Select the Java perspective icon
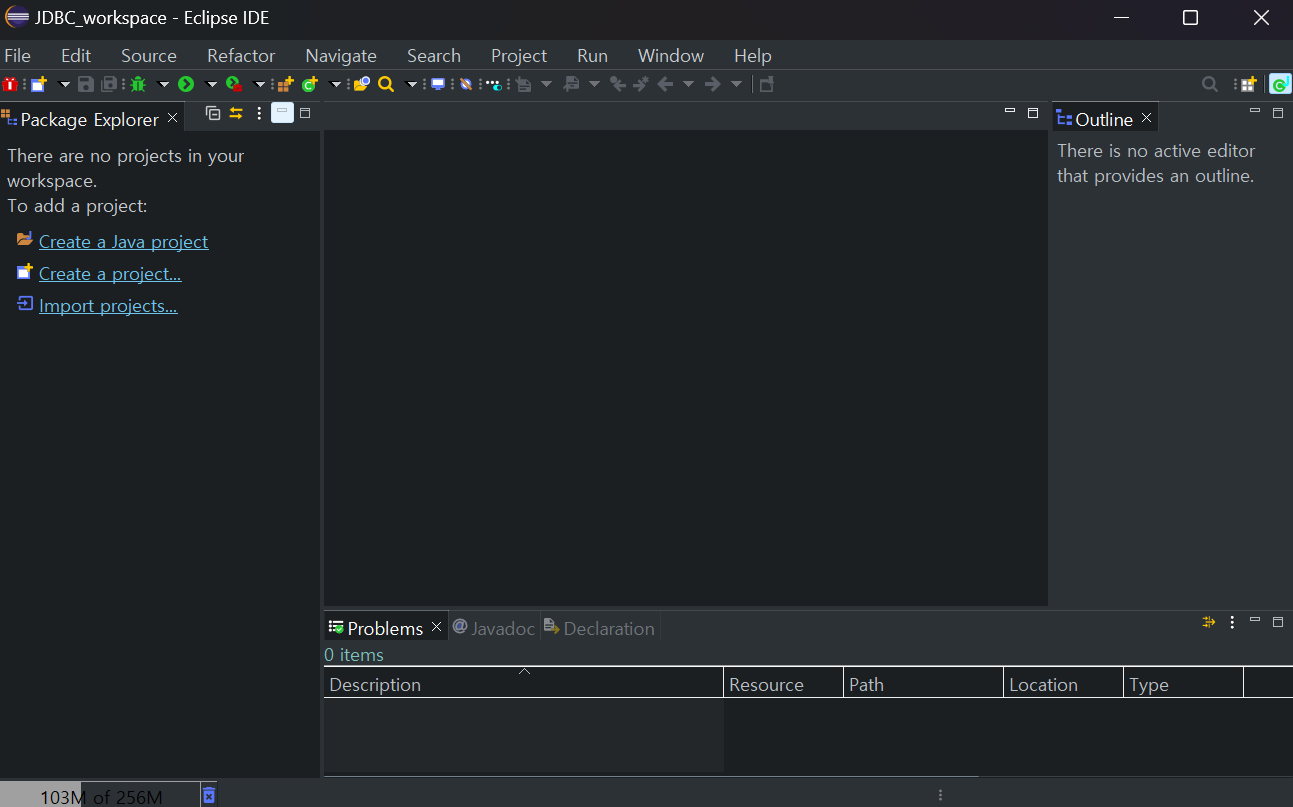Viewport: 1293px width, 807px height. tap(1279, 85)
